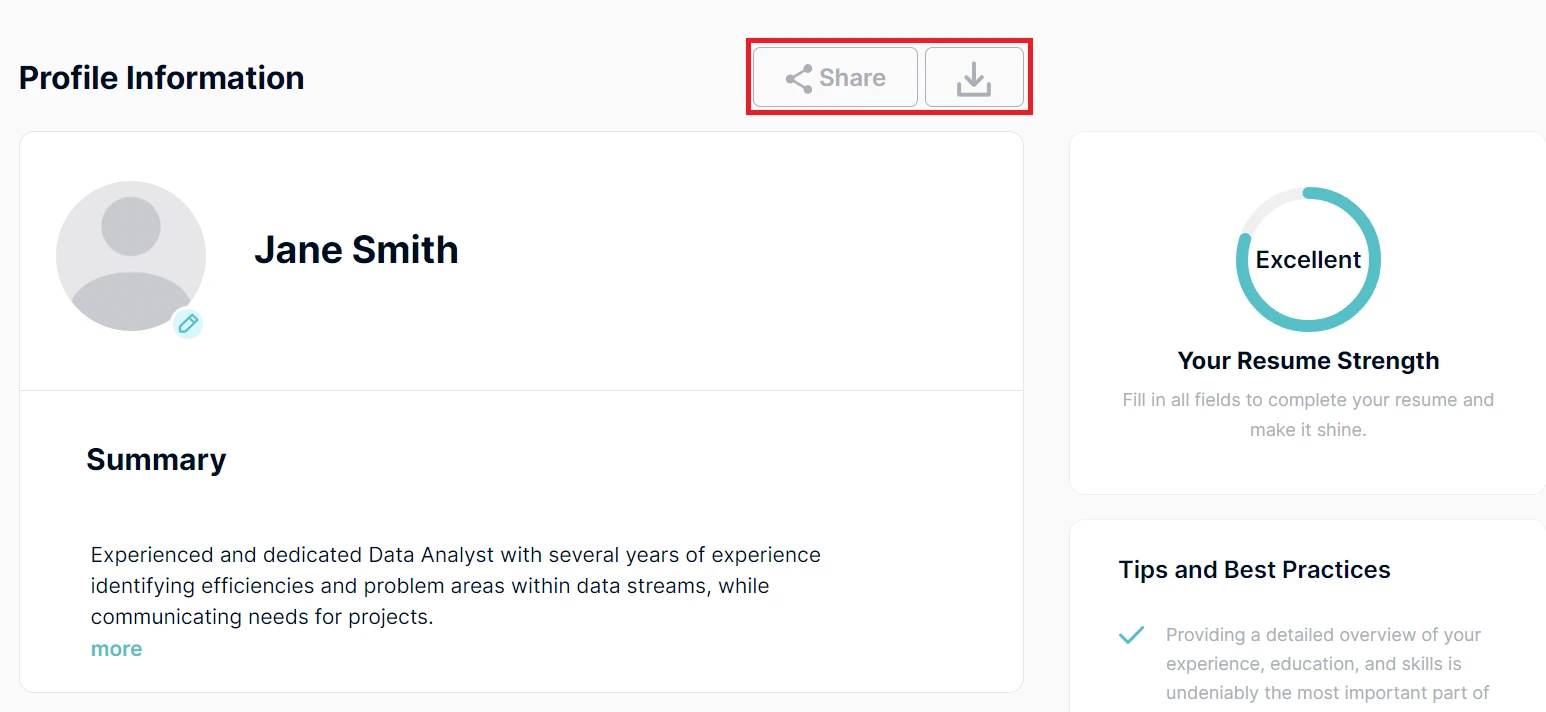Download the resume using the download icon
The image size is (1546, 712).
pos(974,77)
